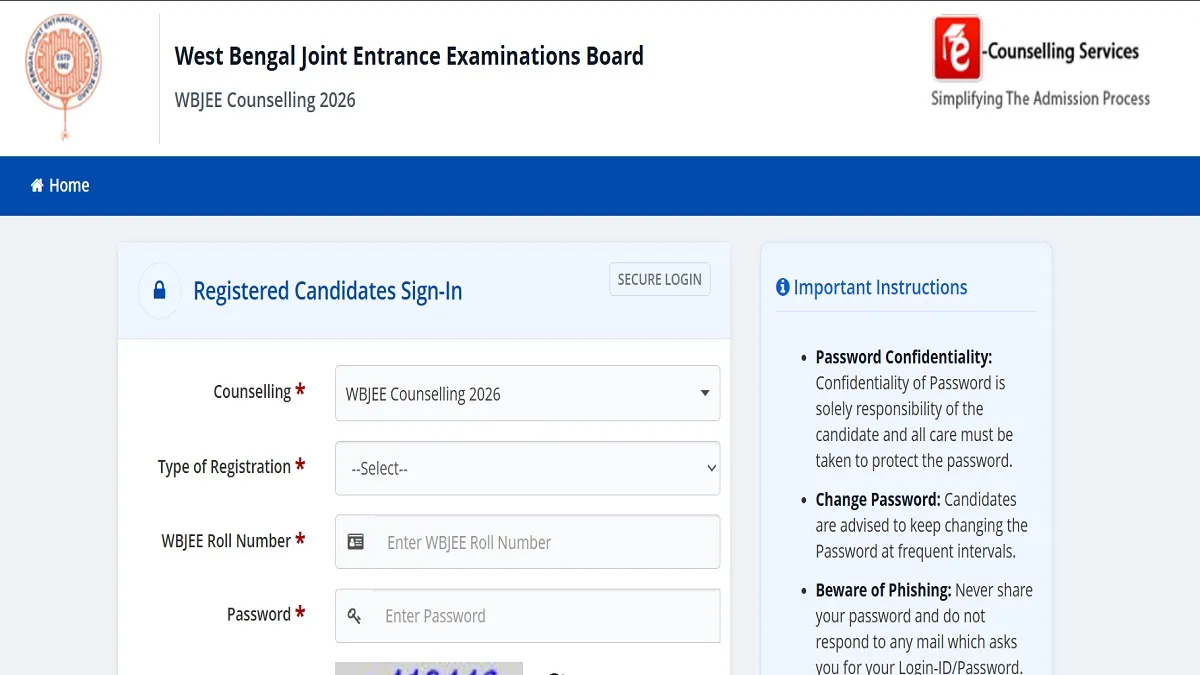Screen dimensions: 1200x675
Task: Click the Password field label
Action: click(259, 615)
